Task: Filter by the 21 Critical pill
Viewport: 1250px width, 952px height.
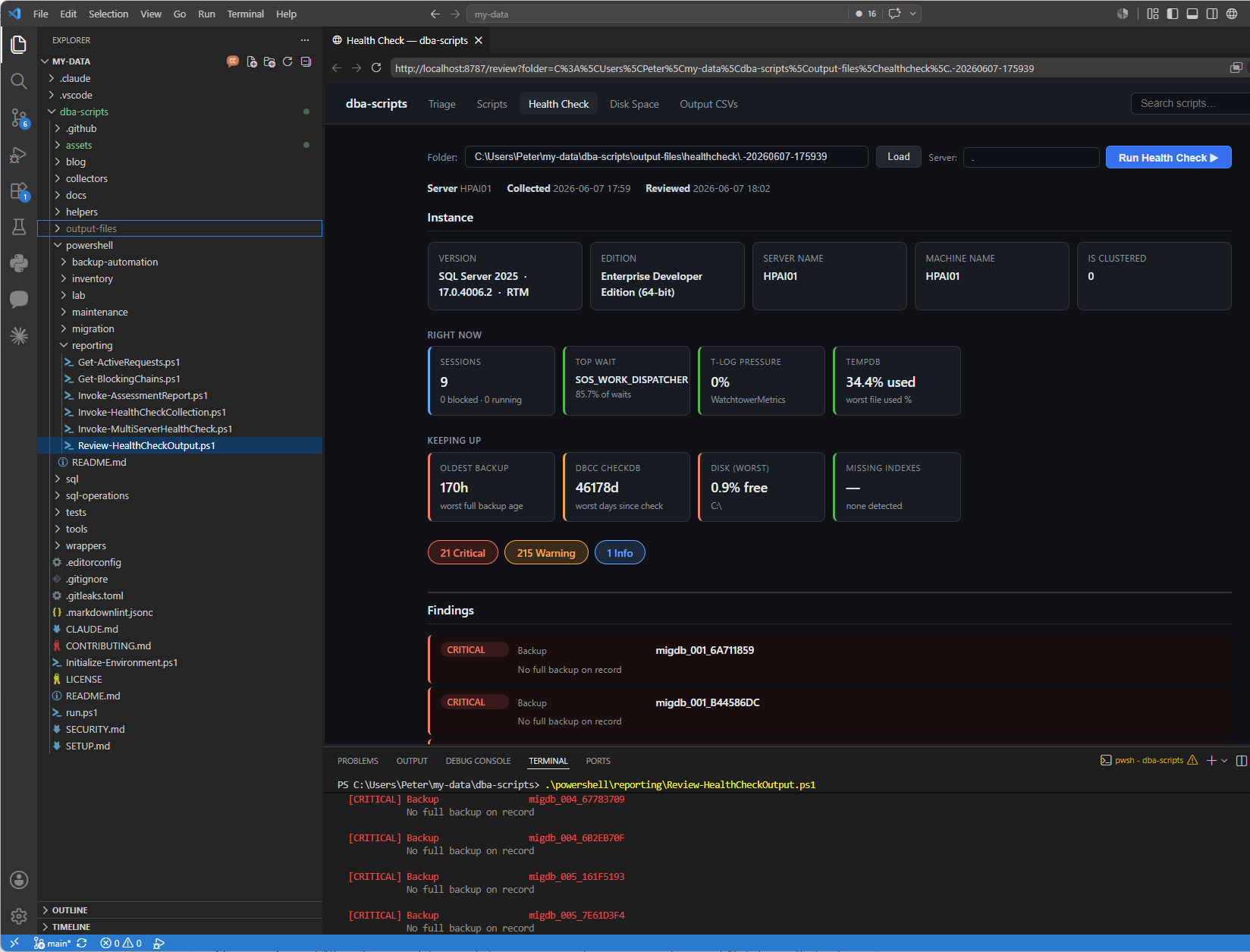Action: click(463, 553)
